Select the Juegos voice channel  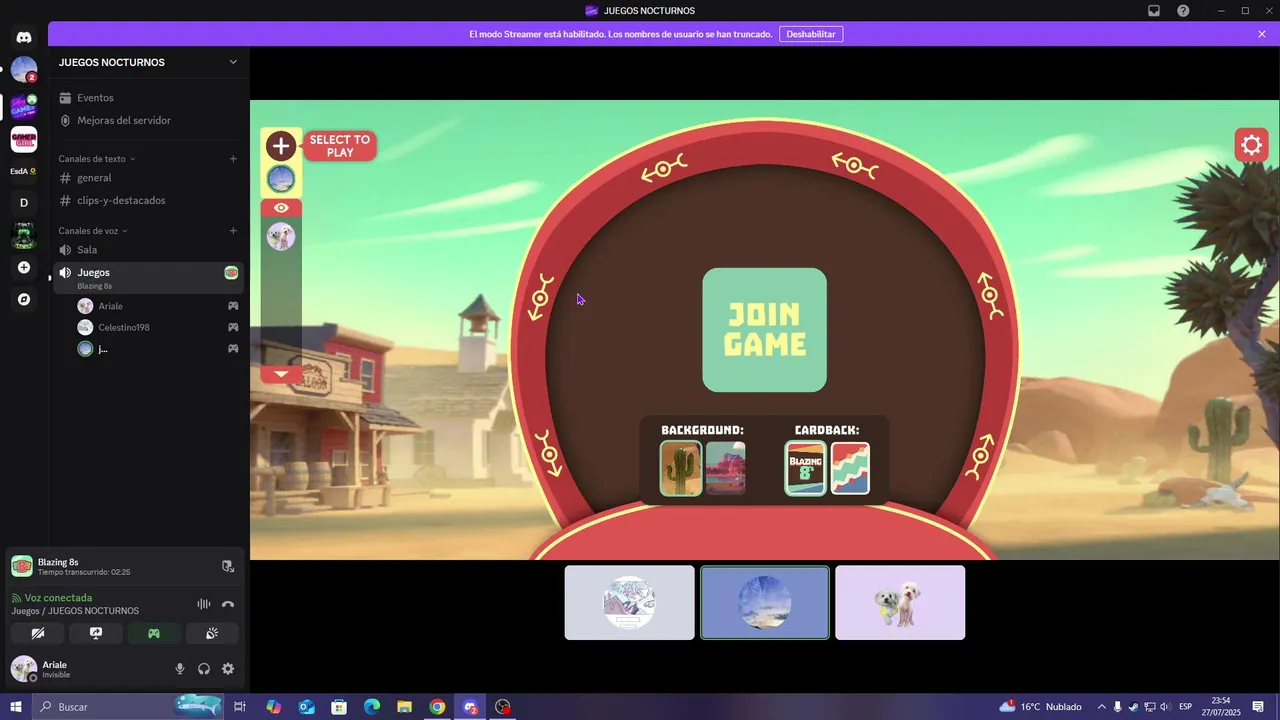[148, 278]
